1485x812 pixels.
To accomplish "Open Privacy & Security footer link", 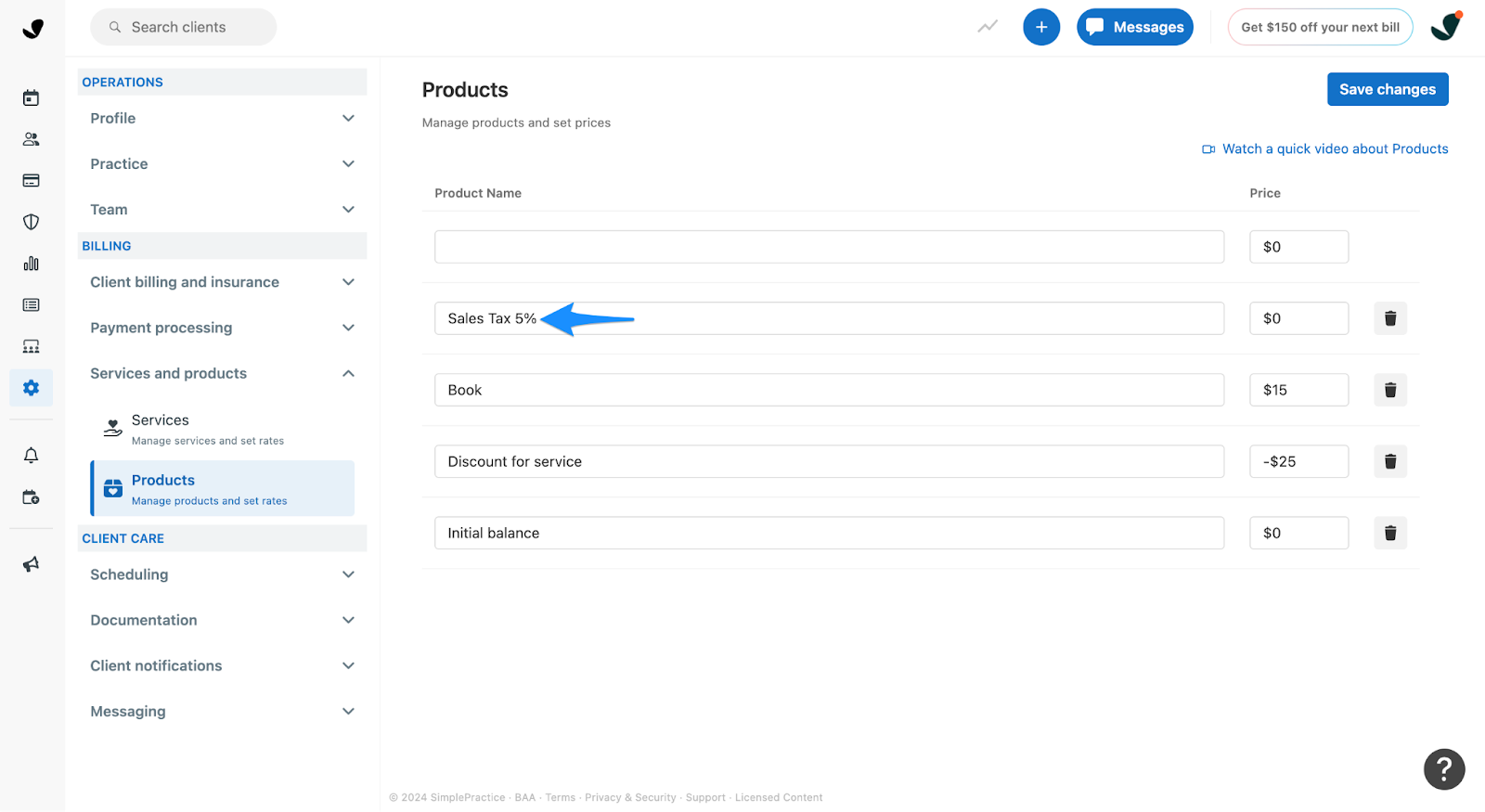I will click(x=630, y=797).
